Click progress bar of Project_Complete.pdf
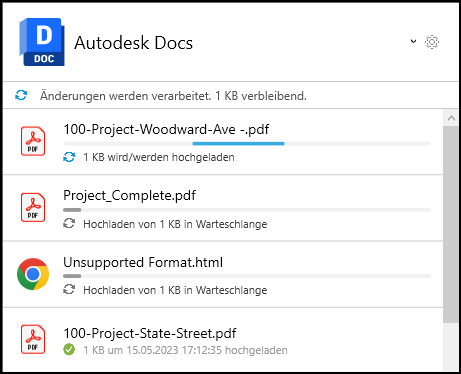The width and height of the screenshot is (461, 374). [x=247, y=210]
